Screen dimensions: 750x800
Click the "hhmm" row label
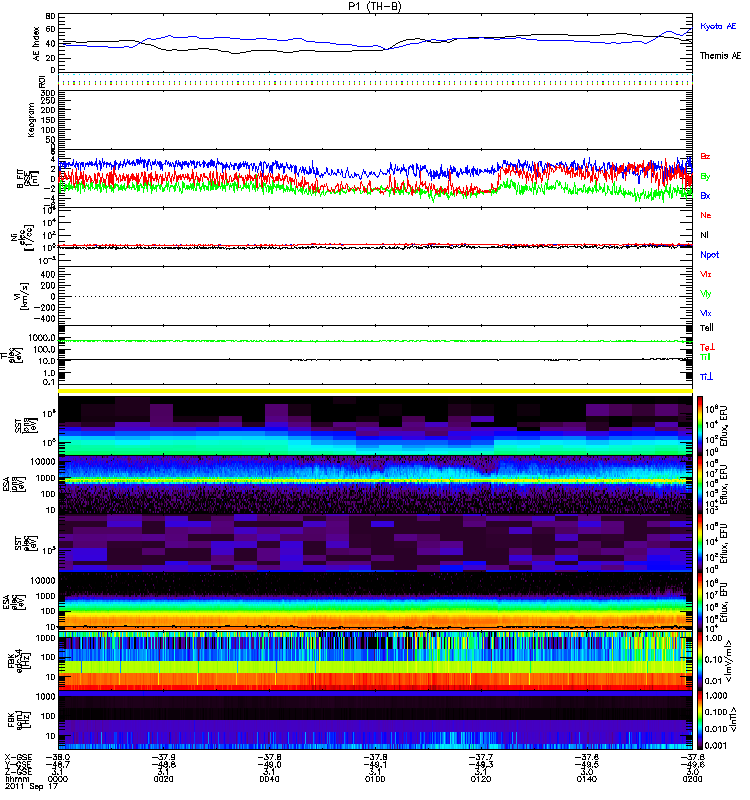[15, 779]
